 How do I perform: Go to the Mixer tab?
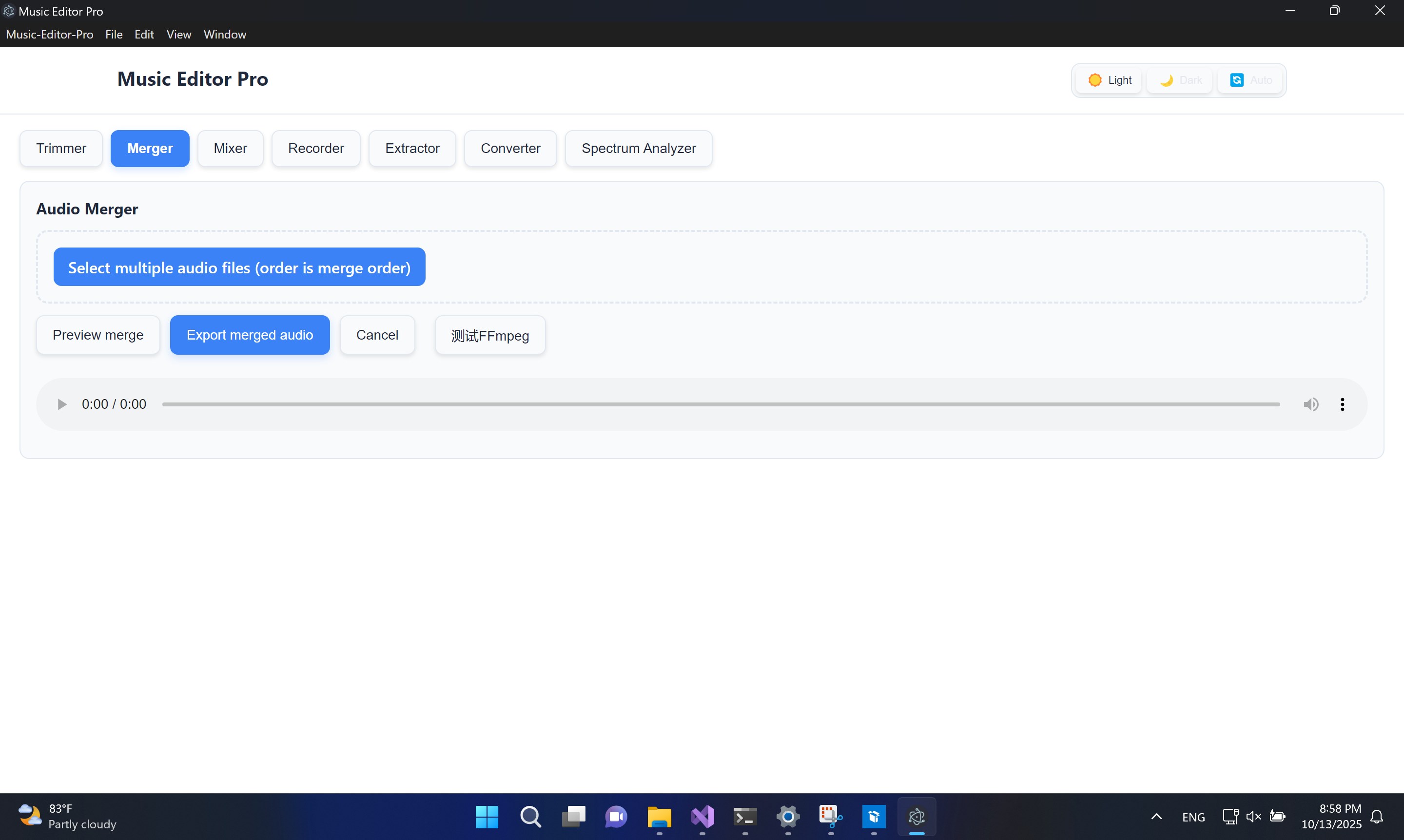[231, 148]
